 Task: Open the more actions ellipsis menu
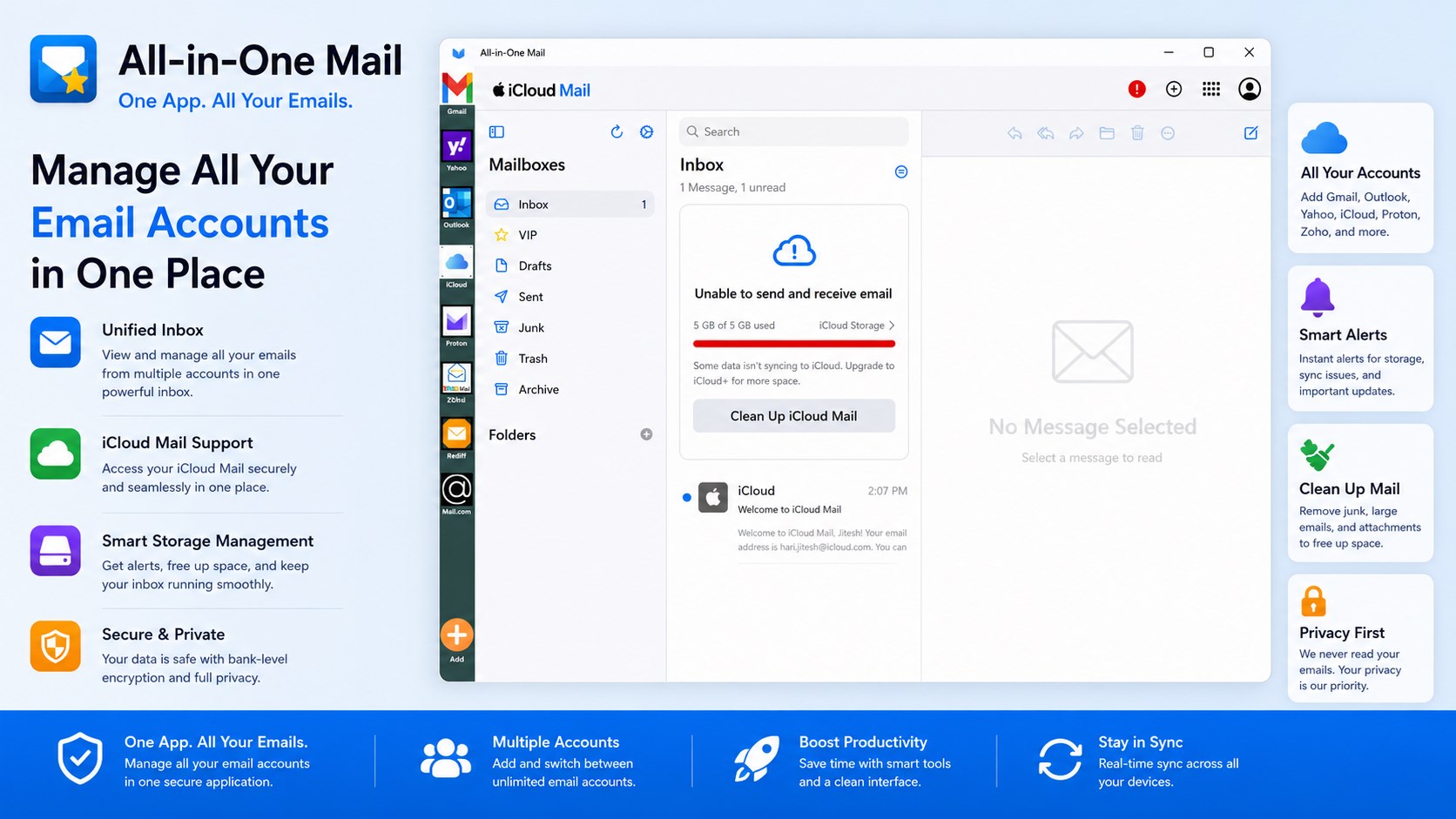tap(1168, 133)
